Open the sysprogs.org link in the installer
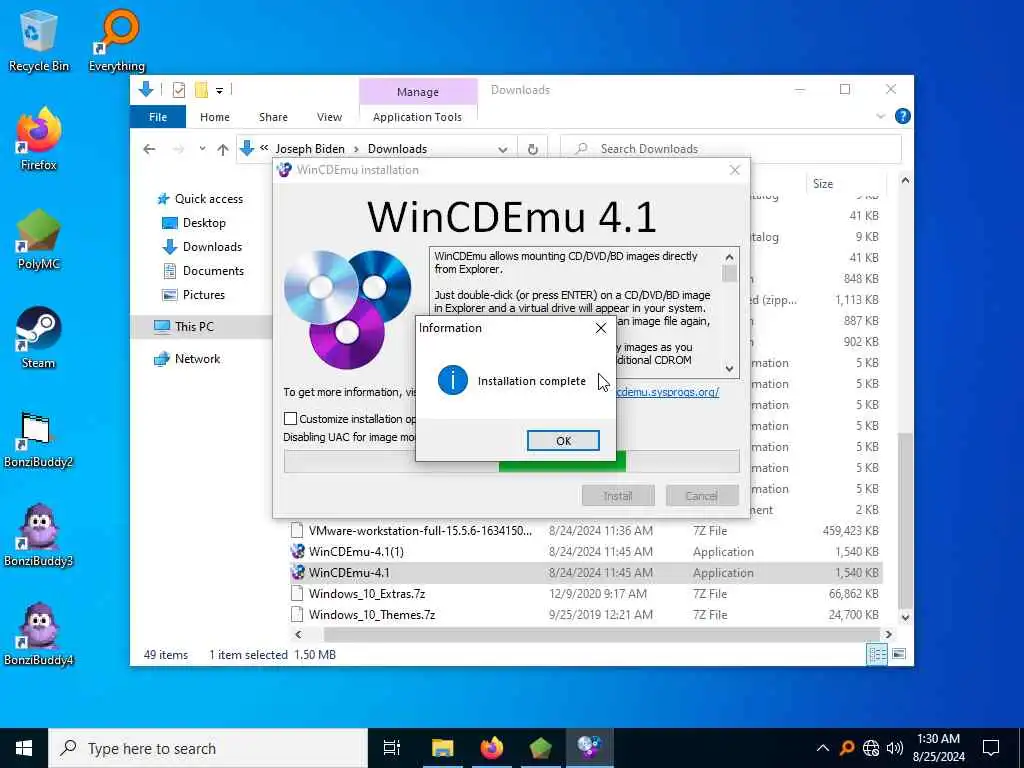 click(667, 392)
